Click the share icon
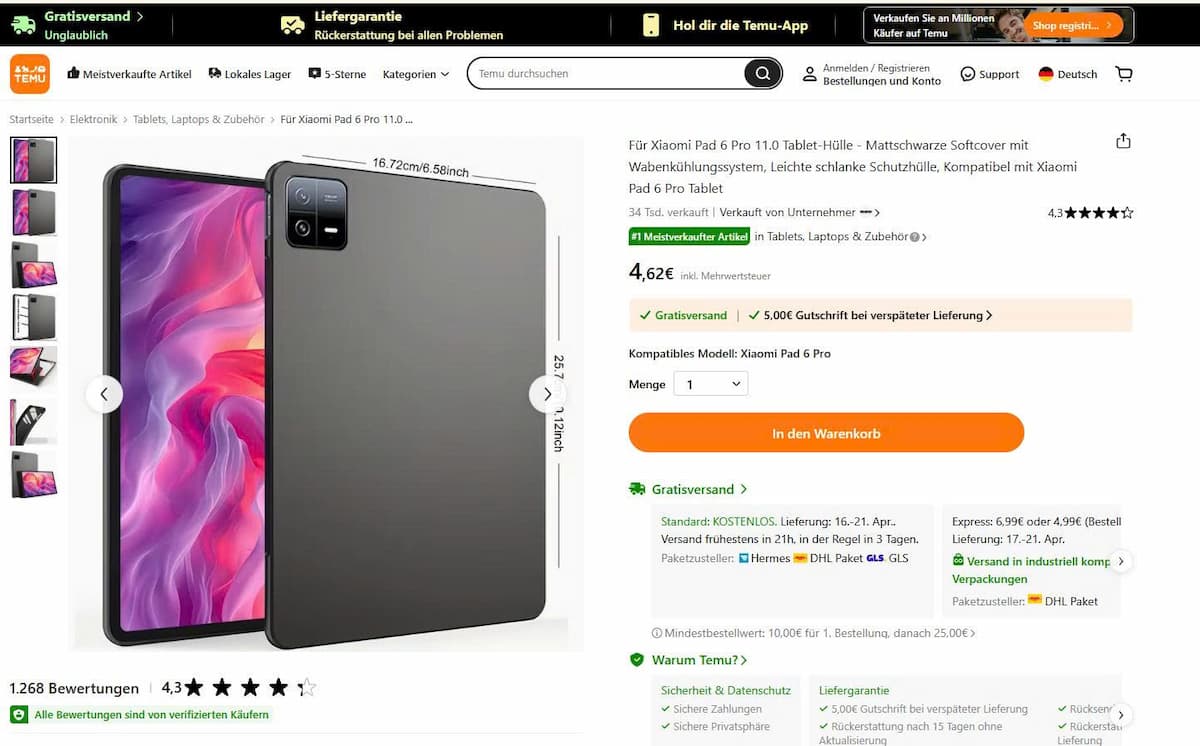The image size is (1200, 746). 1123,141
